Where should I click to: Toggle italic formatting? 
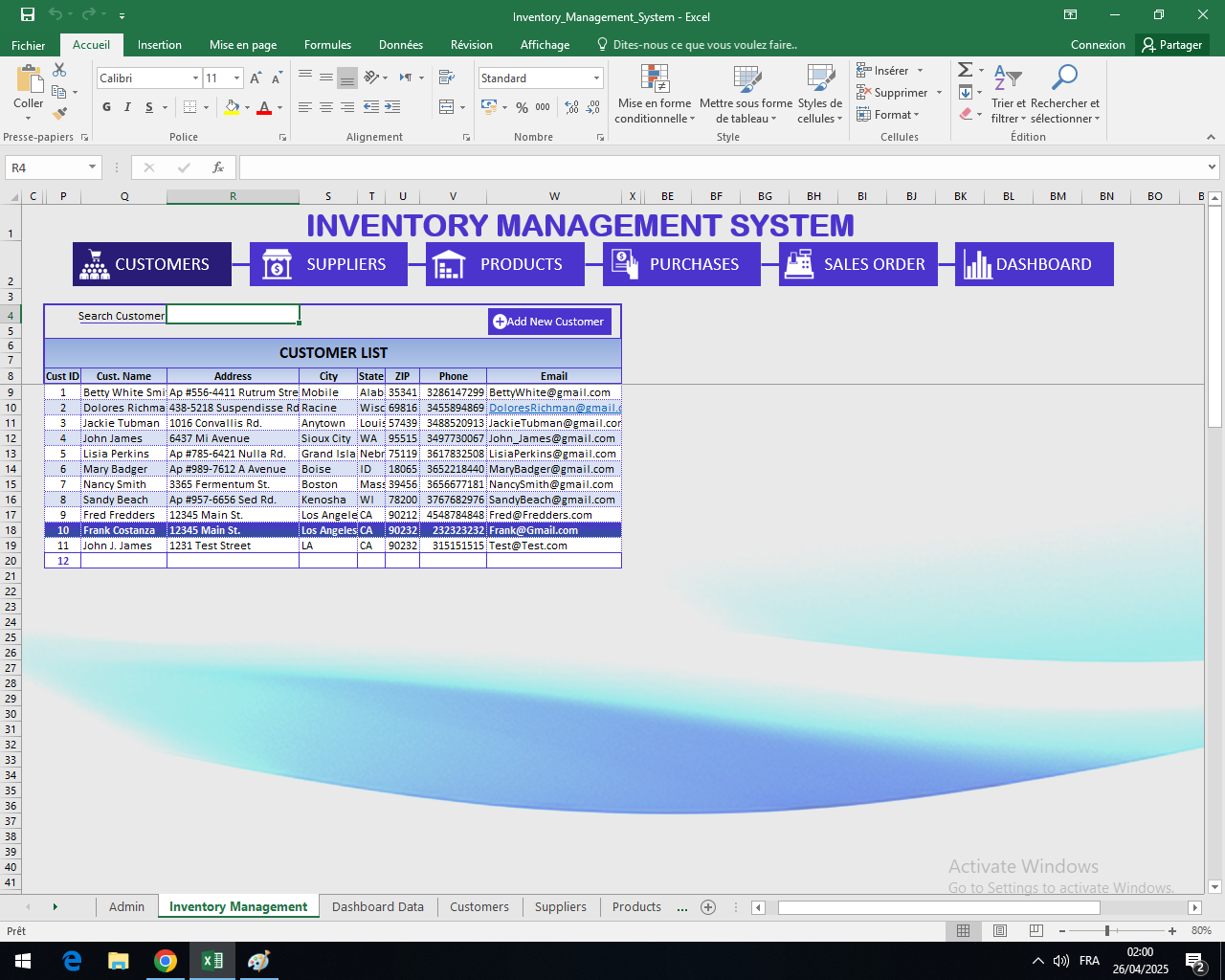126,107
